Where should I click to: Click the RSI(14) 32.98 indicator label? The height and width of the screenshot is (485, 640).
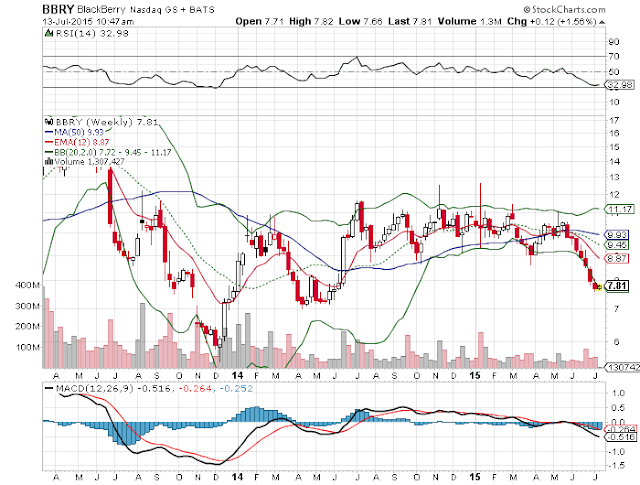(92, 33)
